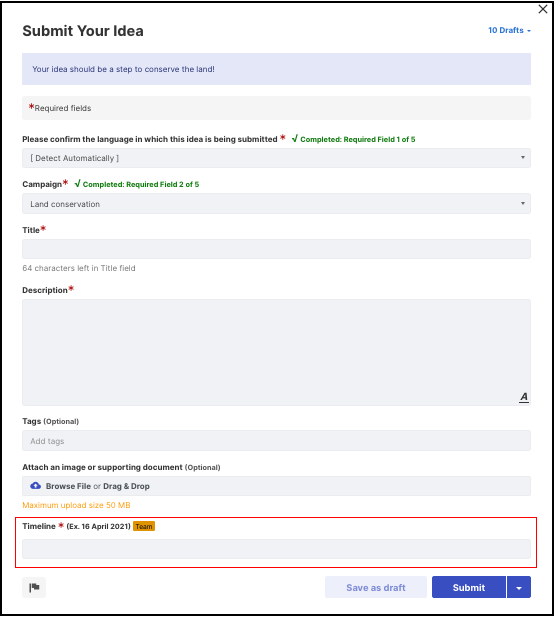Click the cloud upload icon
Image resolution: width=555 pixels, height=617 pixels.
[35, 486]
